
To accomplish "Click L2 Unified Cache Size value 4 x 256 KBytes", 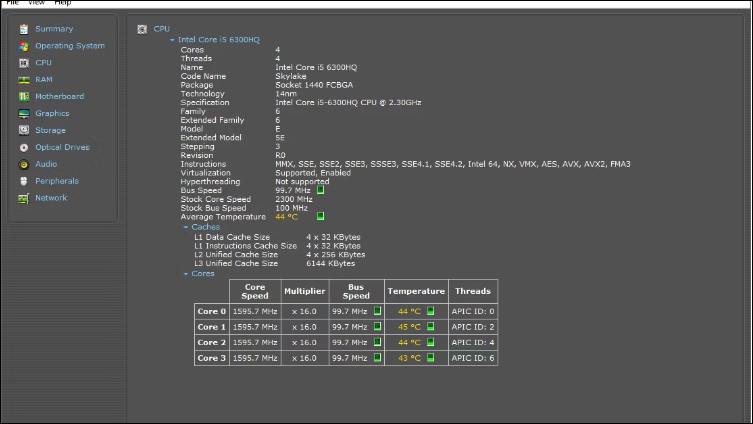I will point(336,254).
